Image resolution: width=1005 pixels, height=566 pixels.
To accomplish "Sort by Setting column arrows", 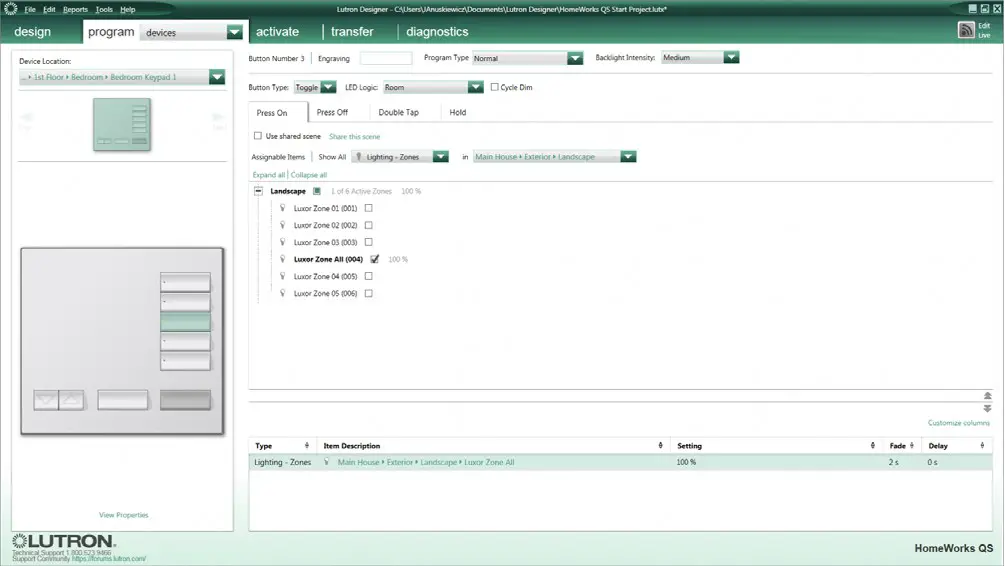I will point(872,445).
